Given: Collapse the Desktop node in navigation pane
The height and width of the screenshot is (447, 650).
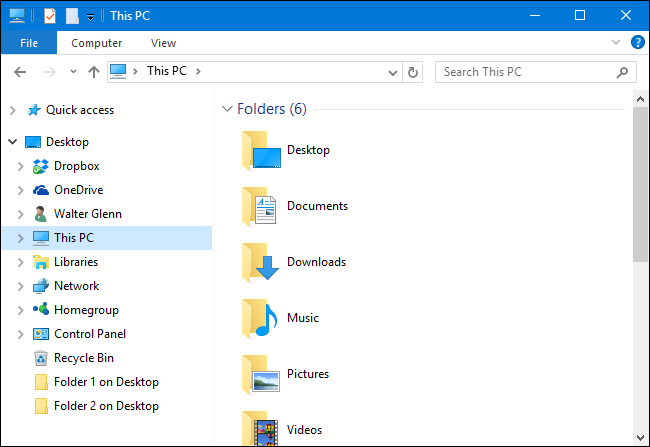Looking at the screenshot, I should point(13,142).
